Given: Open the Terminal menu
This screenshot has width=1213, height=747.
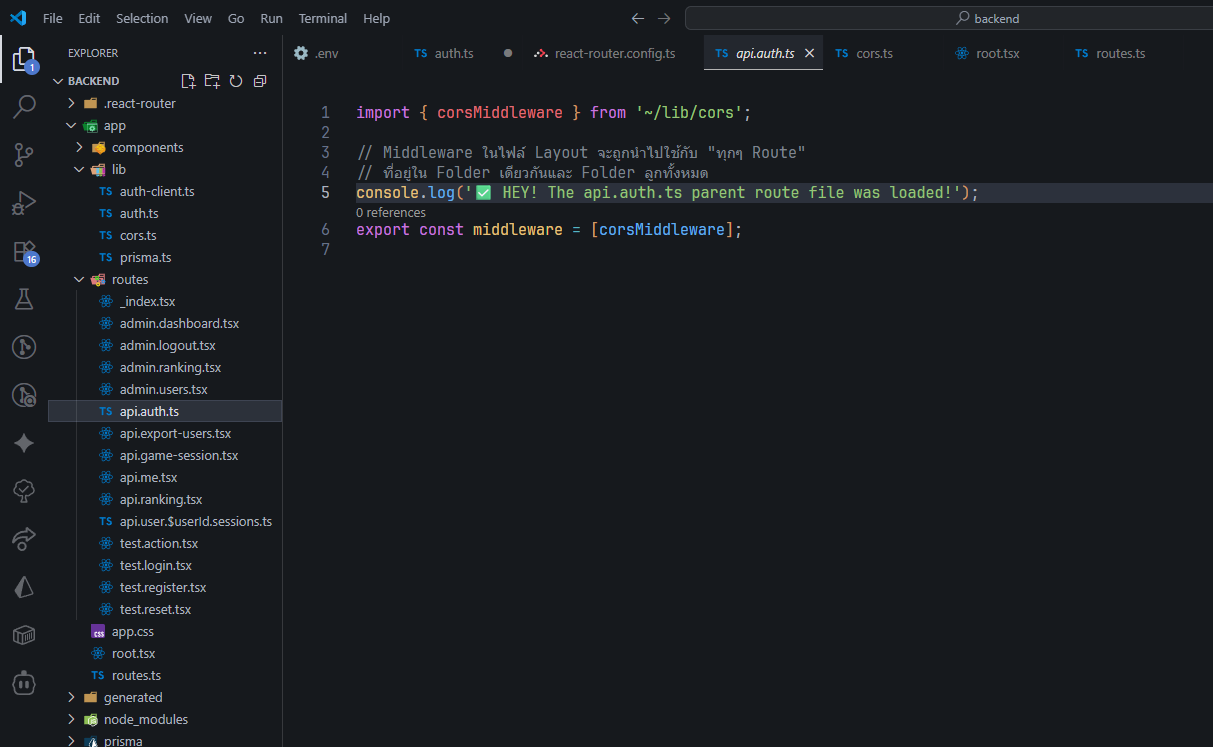Looking at the screenshot, I should click(322, 18).
